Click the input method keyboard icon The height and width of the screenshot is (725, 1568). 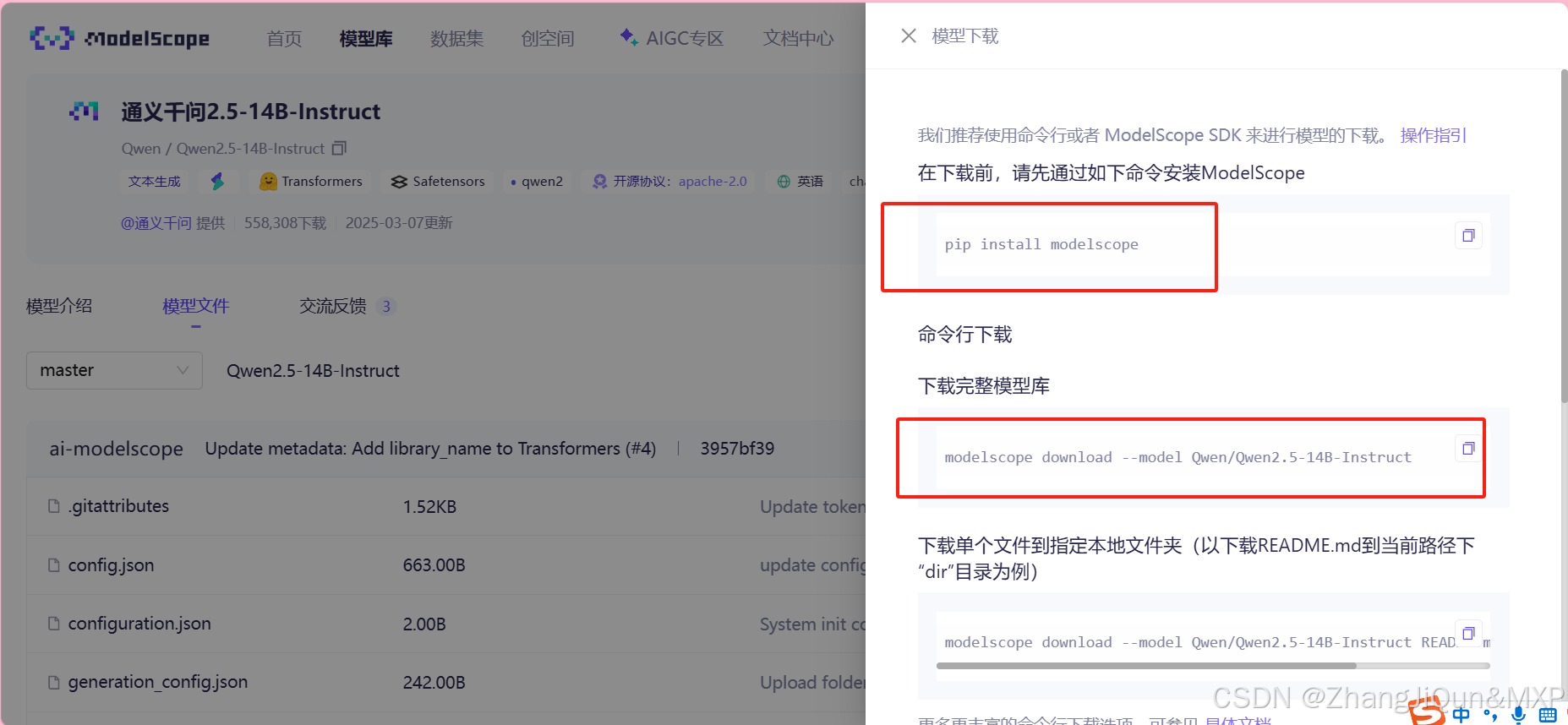point(1548,715)
